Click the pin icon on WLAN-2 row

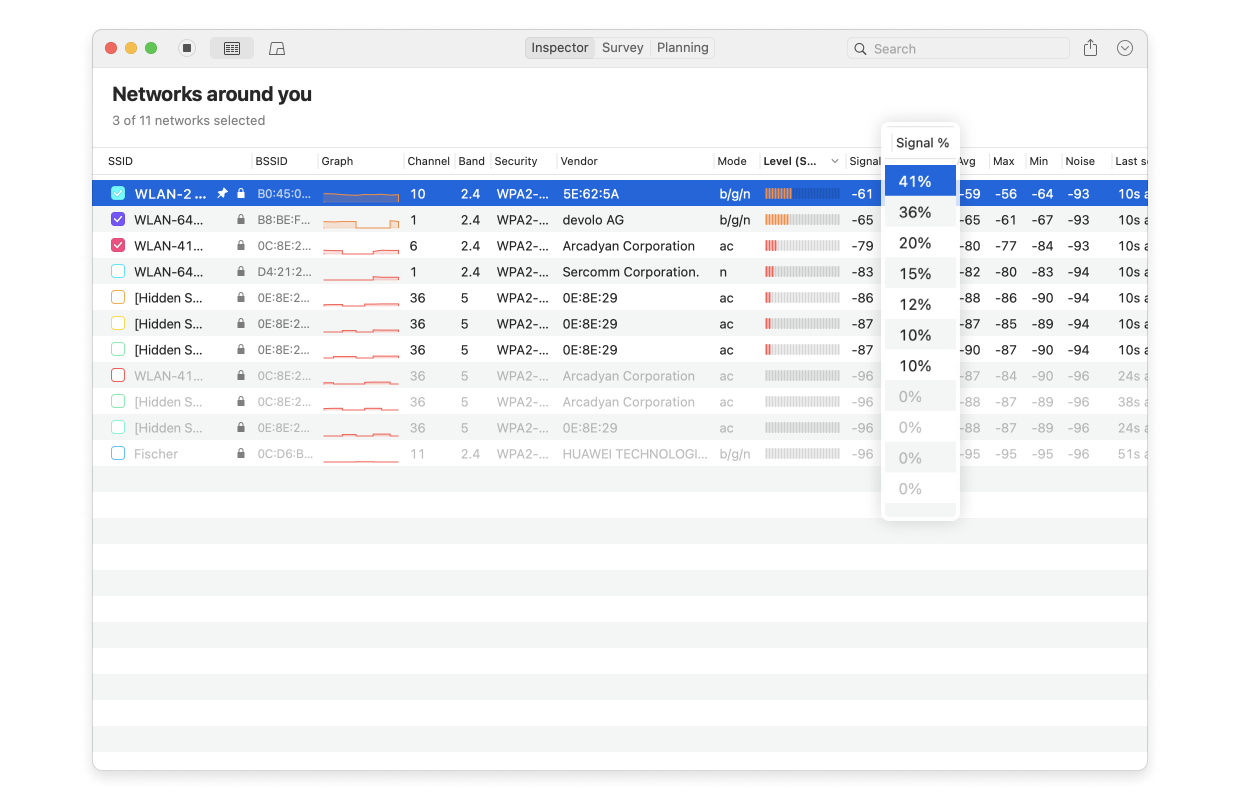coord(223,194)
